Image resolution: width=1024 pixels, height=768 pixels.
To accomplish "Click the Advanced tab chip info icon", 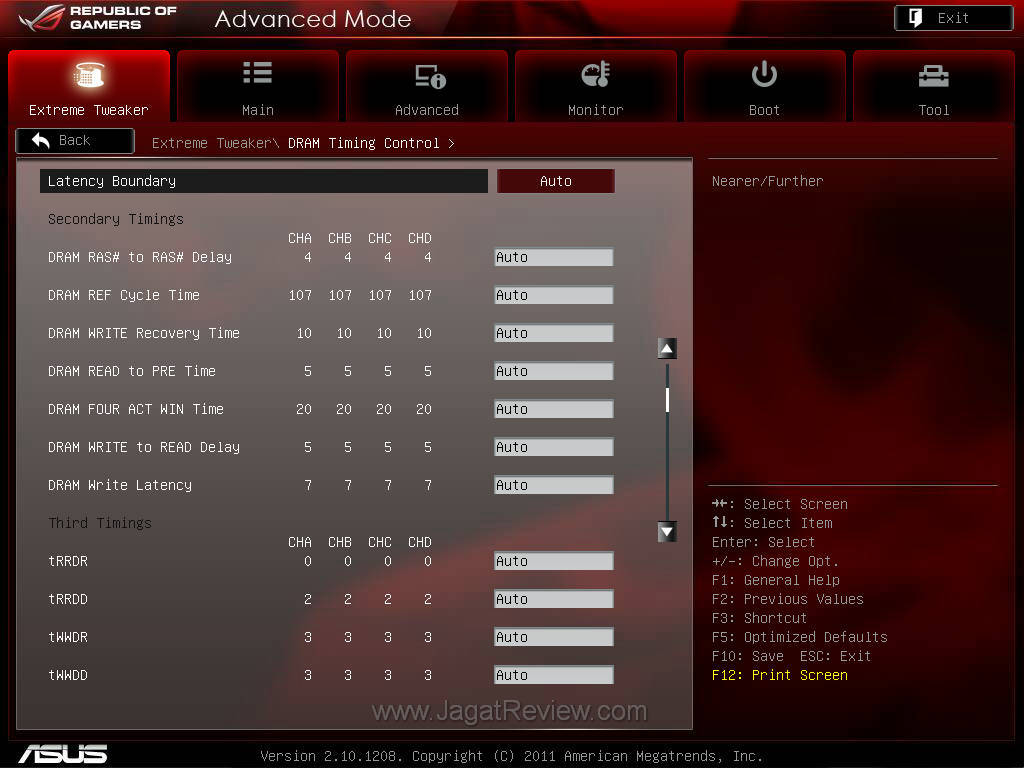I will click(x=430, y=76).
